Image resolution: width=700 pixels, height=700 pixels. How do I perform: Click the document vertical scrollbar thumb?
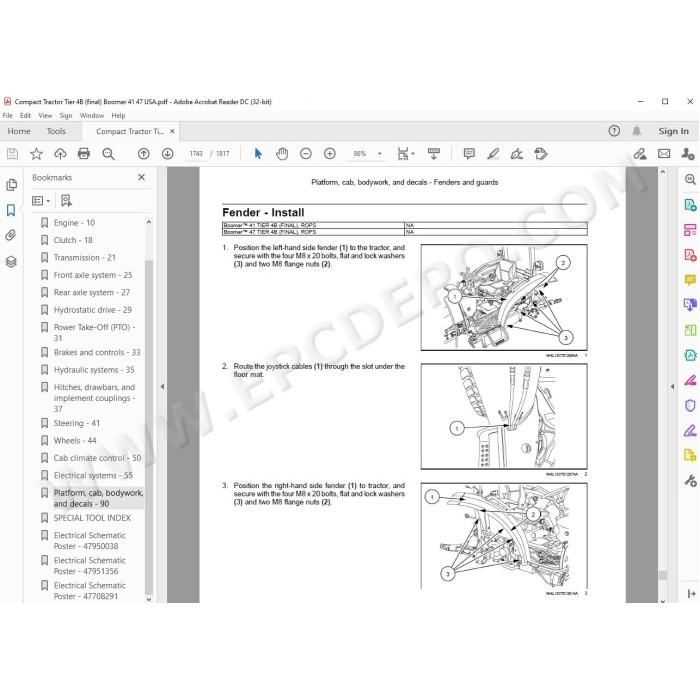663,575
